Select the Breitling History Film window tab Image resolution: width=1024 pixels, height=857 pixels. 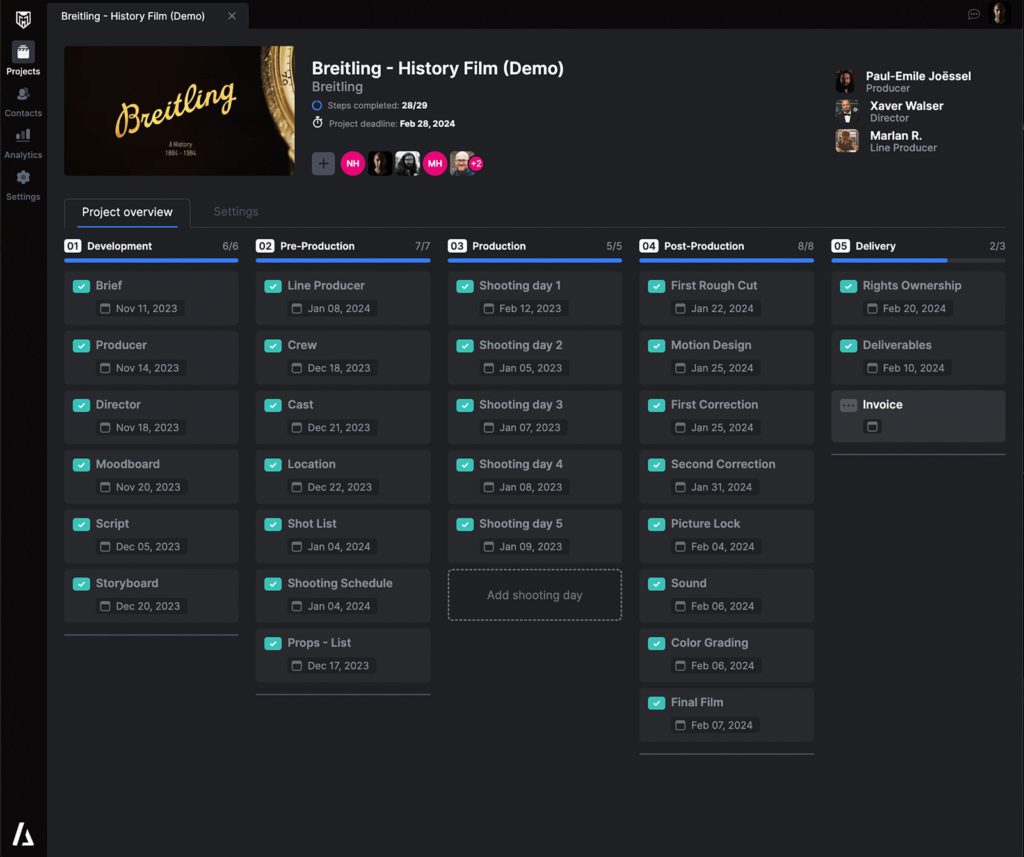point(148,16)
